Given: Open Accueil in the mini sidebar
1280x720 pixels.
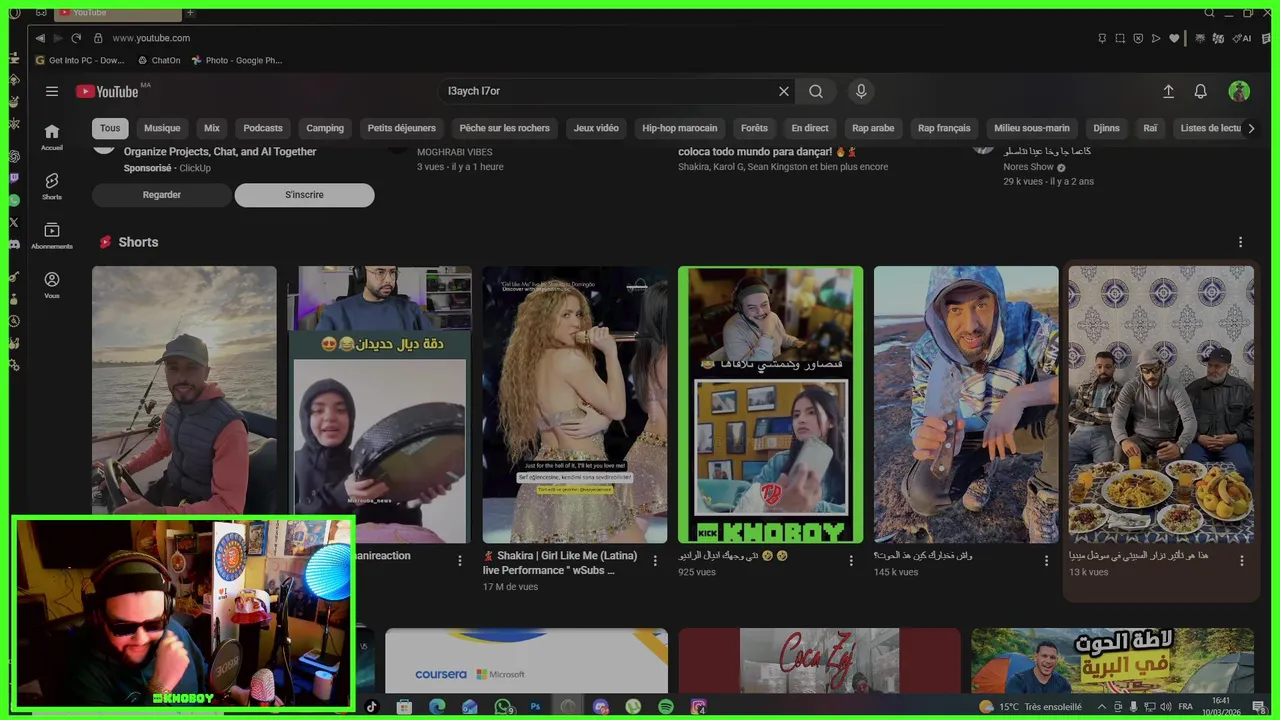Looking at the screenshot, I should pos(52,137).
